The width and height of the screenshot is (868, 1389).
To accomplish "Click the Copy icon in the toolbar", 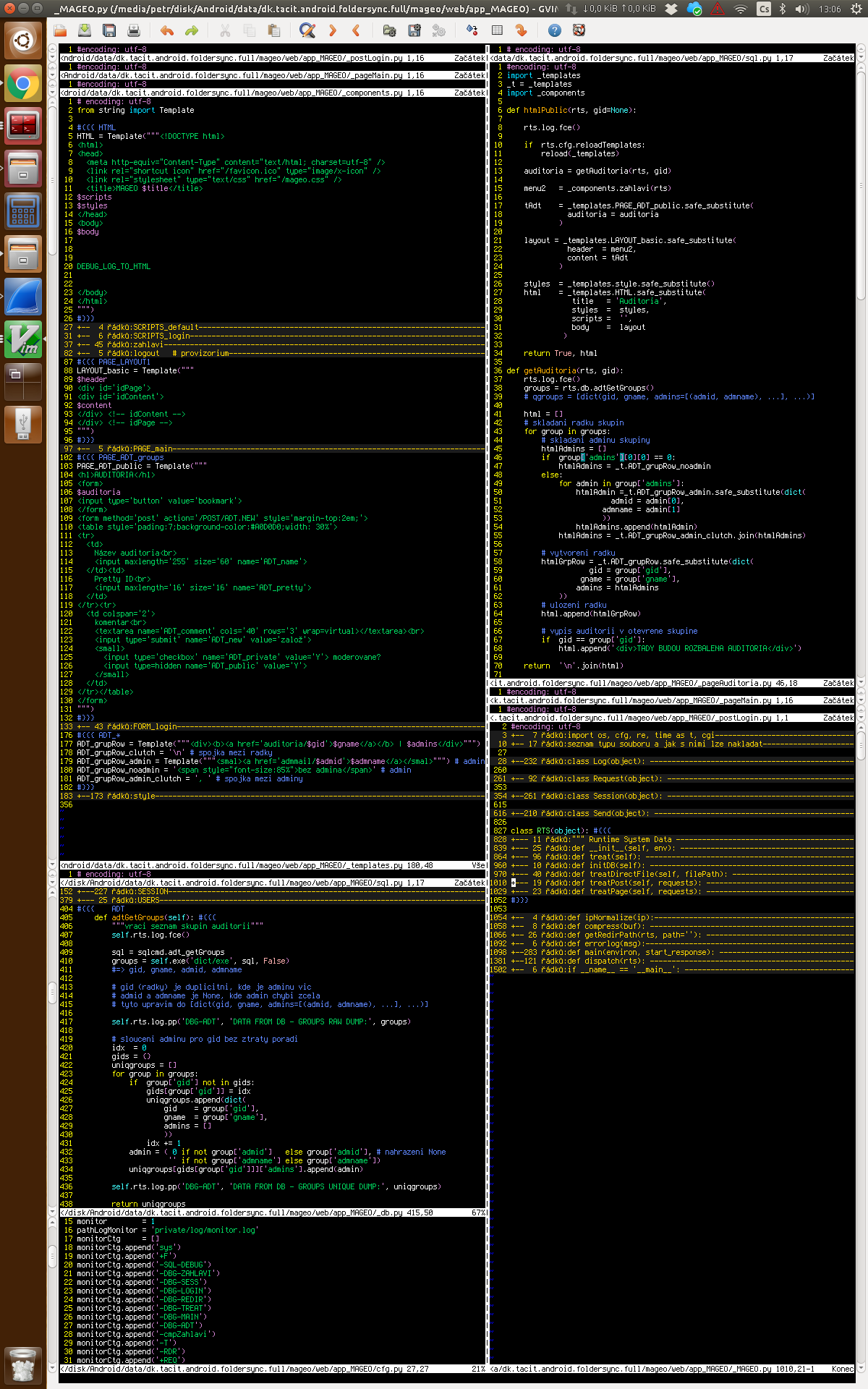I will 250,30.
